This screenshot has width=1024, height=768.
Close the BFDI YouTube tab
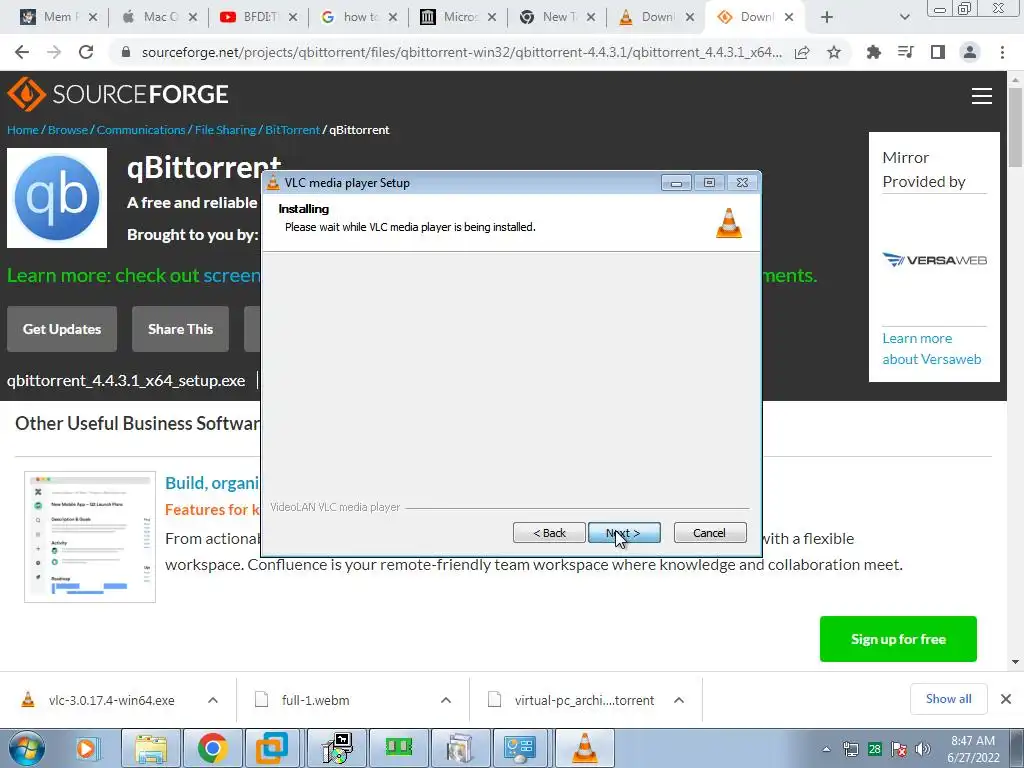pos(293,17)
